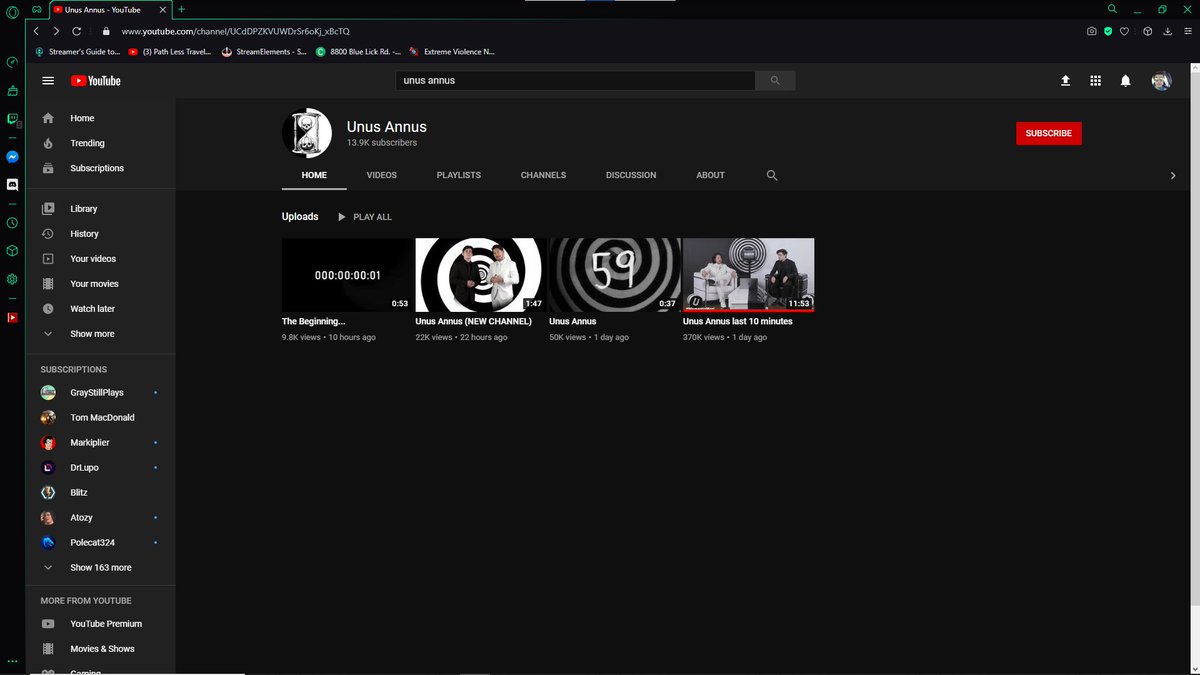Open the YouTube hamburger guide menu
Screen dimensions: 1200x675
(x=48, y=81)
